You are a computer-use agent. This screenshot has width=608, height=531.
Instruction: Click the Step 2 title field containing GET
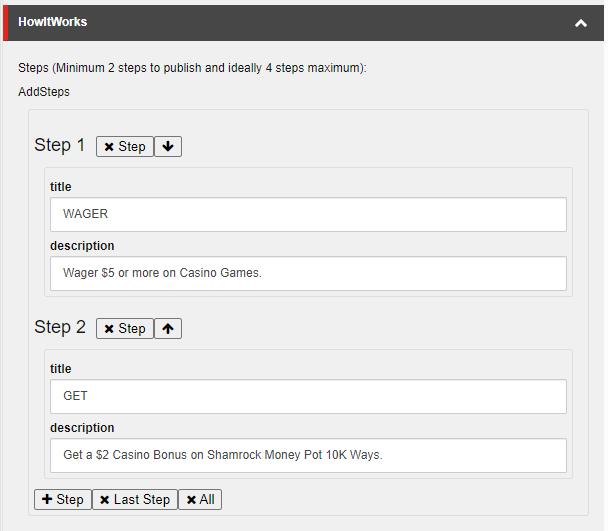(x=308, y=396)
